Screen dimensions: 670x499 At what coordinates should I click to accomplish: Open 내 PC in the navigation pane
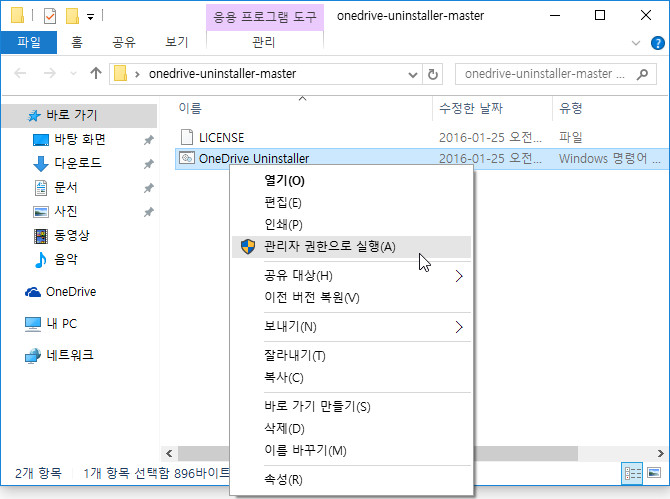click(61, 323)
